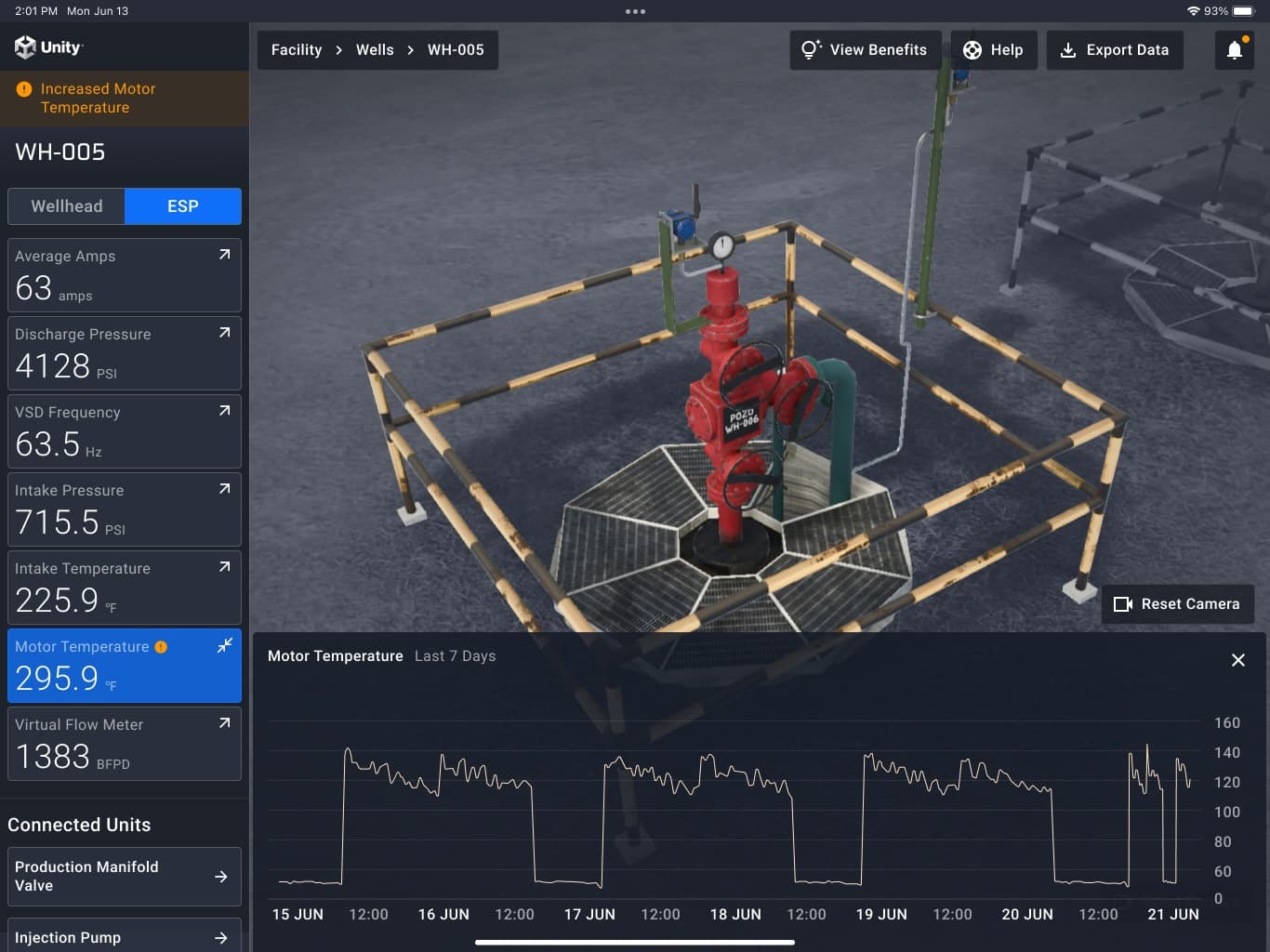Collapse the Motor Temperature chart icon
This screenshot has width=1270, height=952.
pos(224,645)
